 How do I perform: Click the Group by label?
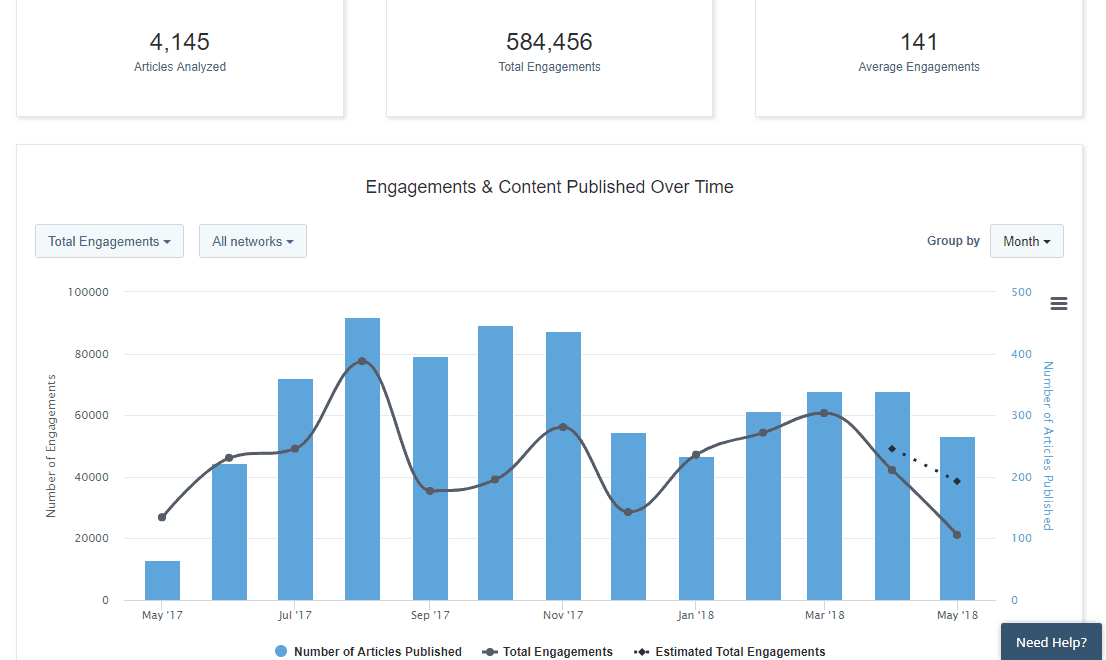(953, 241)
